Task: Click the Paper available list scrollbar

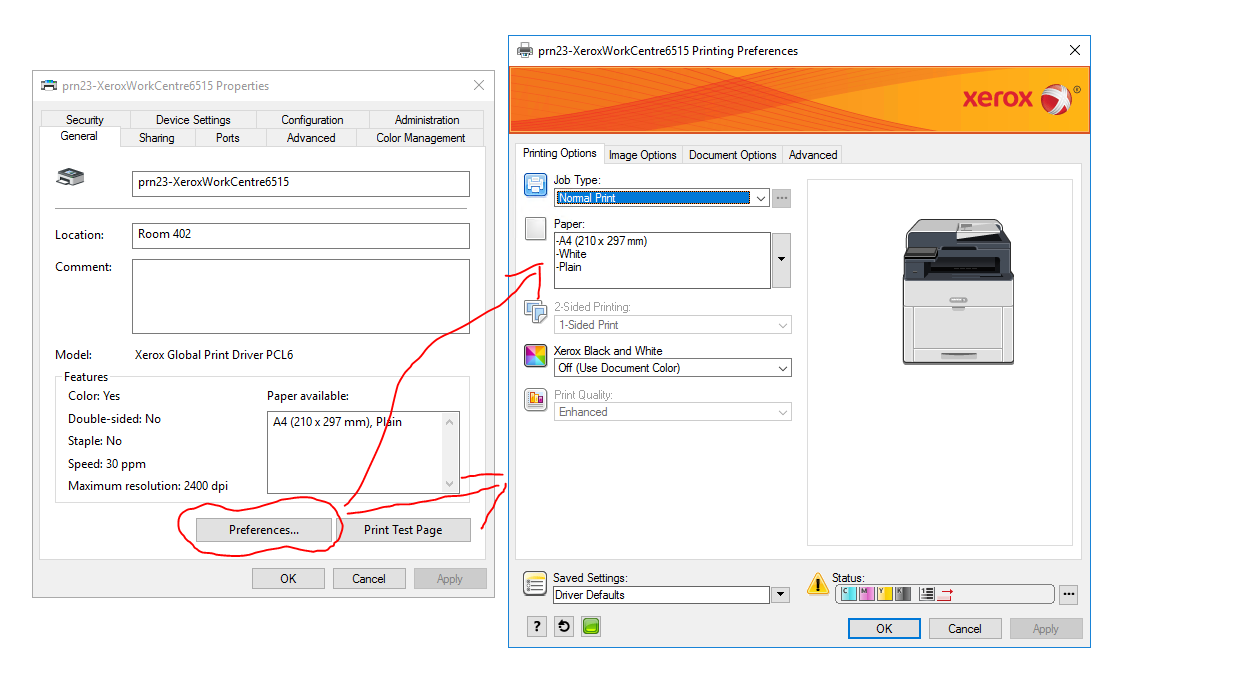Action: pos(450,452)
